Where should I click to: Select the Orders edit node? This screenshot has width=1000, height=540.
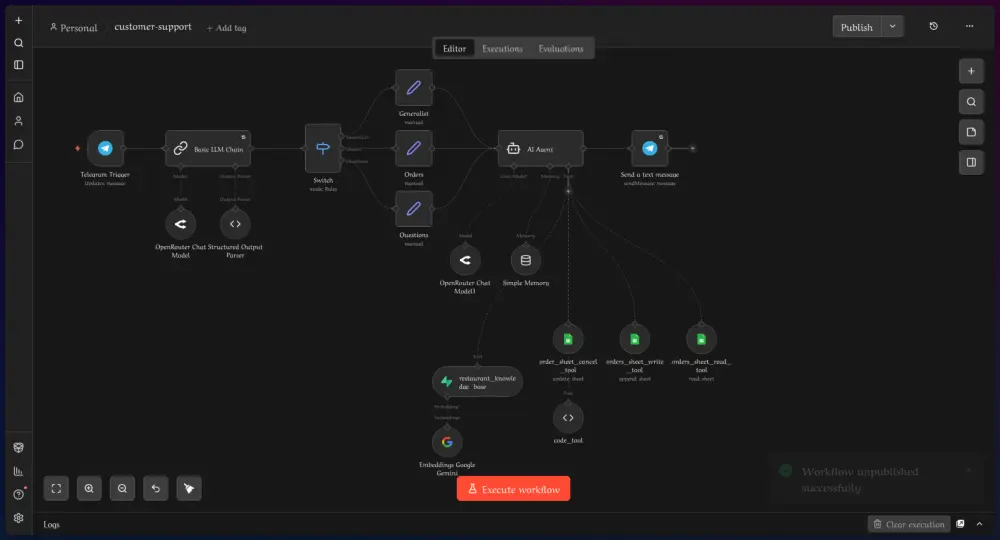click(x=413, y=149)
